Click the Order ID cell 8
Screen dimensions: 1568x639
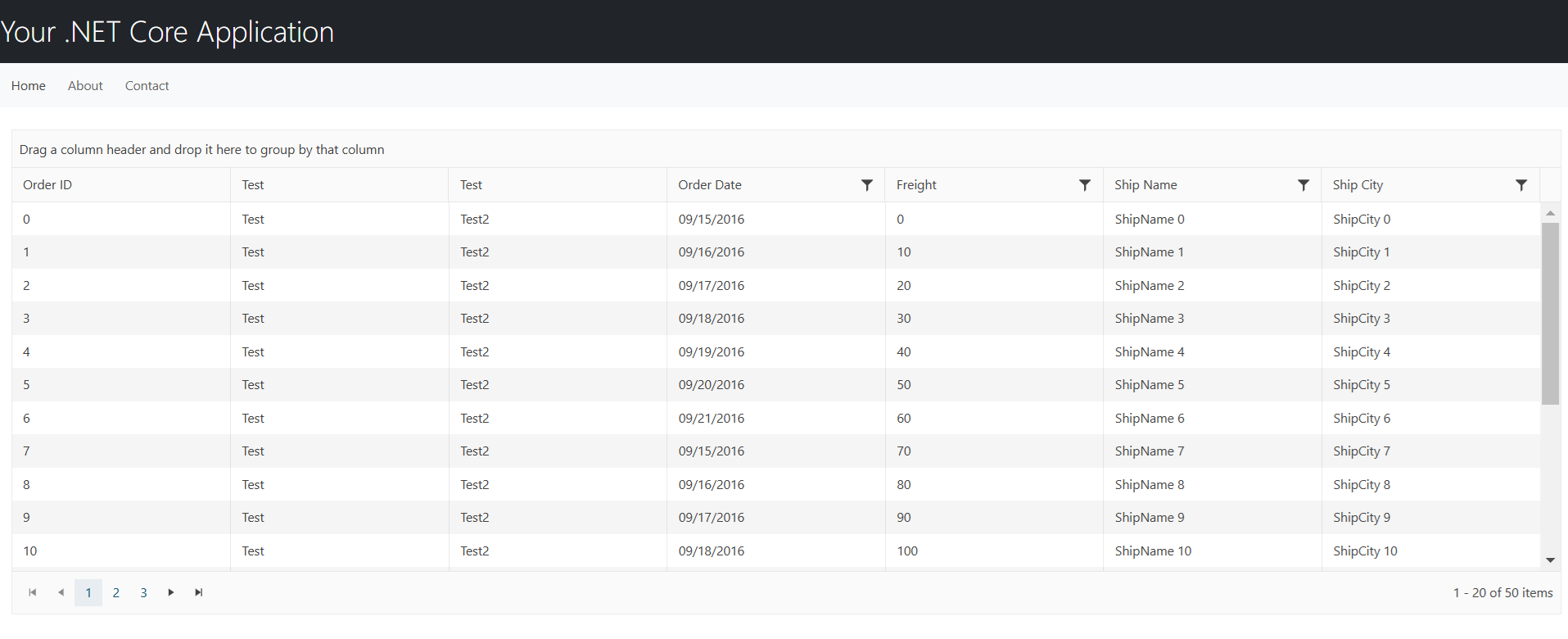point(121,484)
